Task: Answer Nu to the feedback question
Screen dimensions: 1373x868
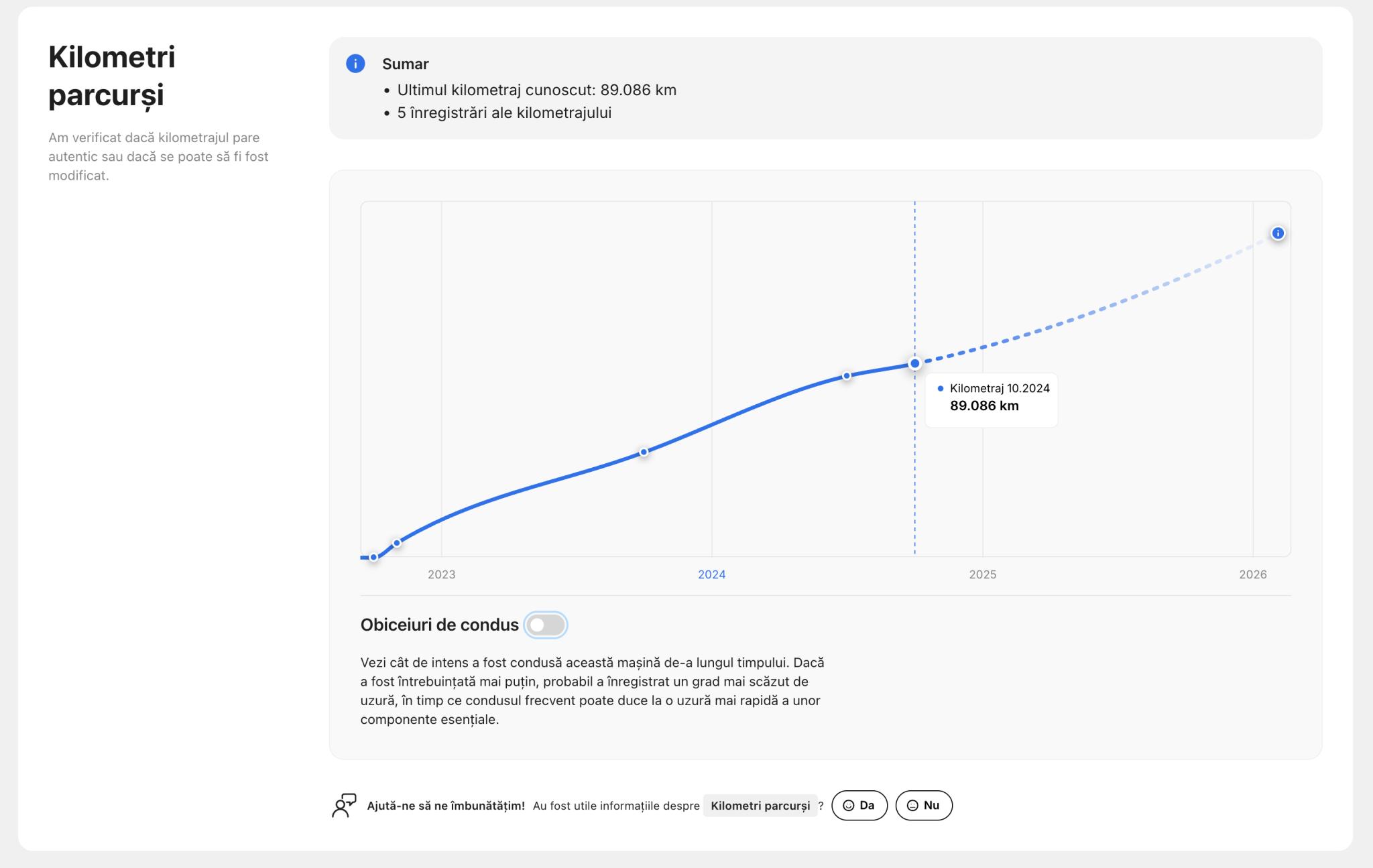Action: point(923,805)
